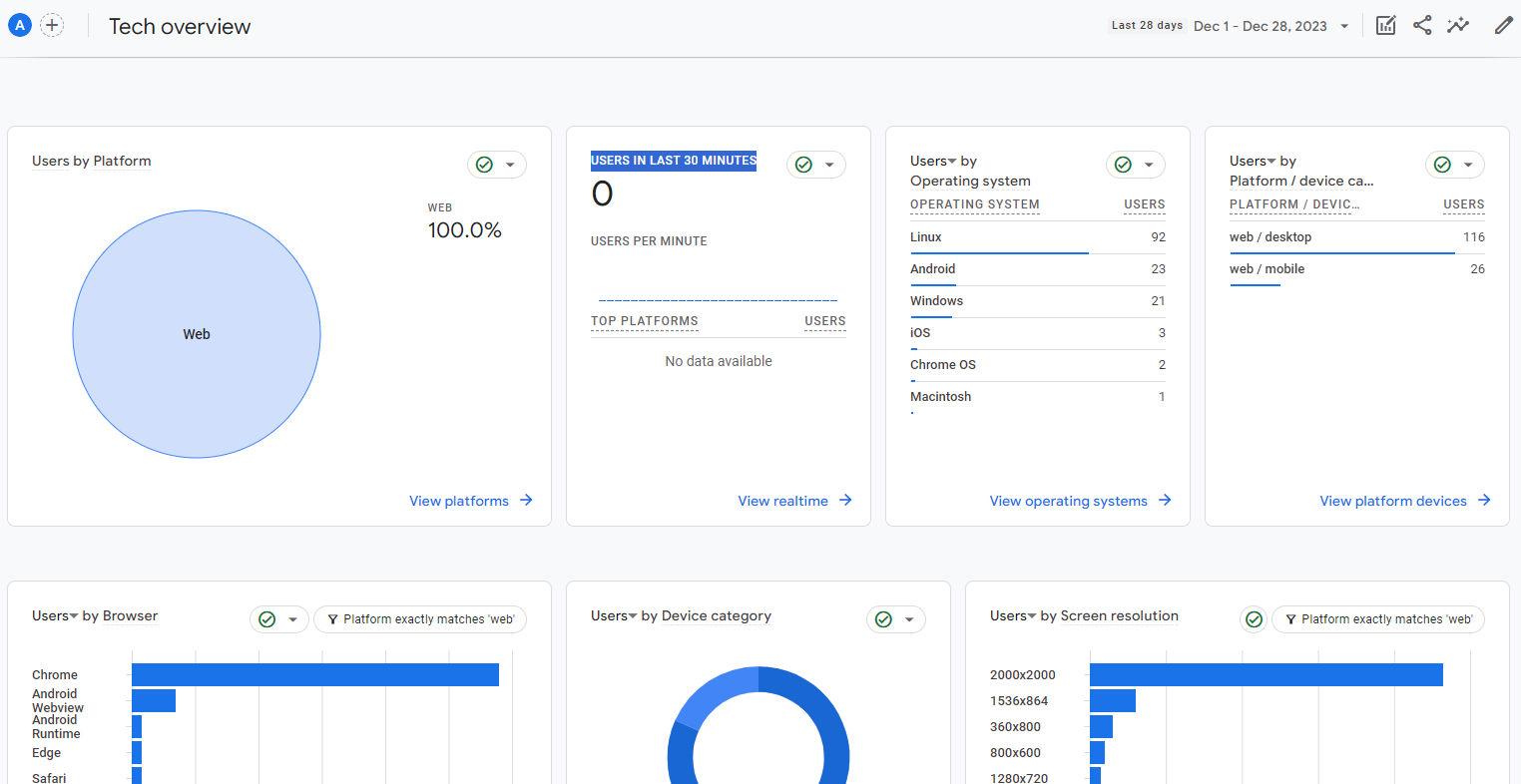Image resolution: width=1521 pixels, height=784 pixels.
Task: Click the checkmark status icon on Platform / device category card
Action: click(x=1442, y=165)
